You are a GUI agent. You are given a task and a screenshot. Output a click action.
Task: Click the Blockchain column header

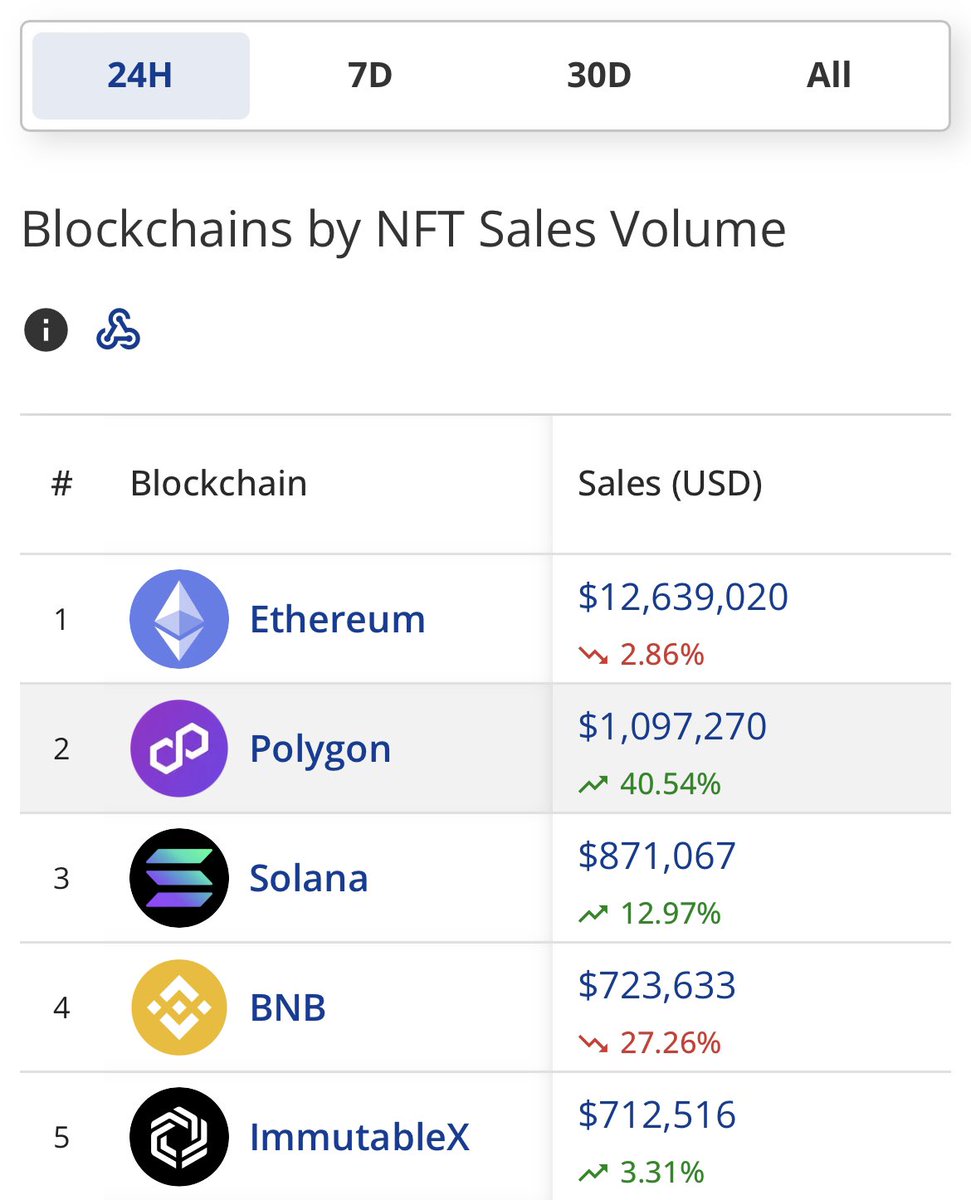[x=218, y=484]
